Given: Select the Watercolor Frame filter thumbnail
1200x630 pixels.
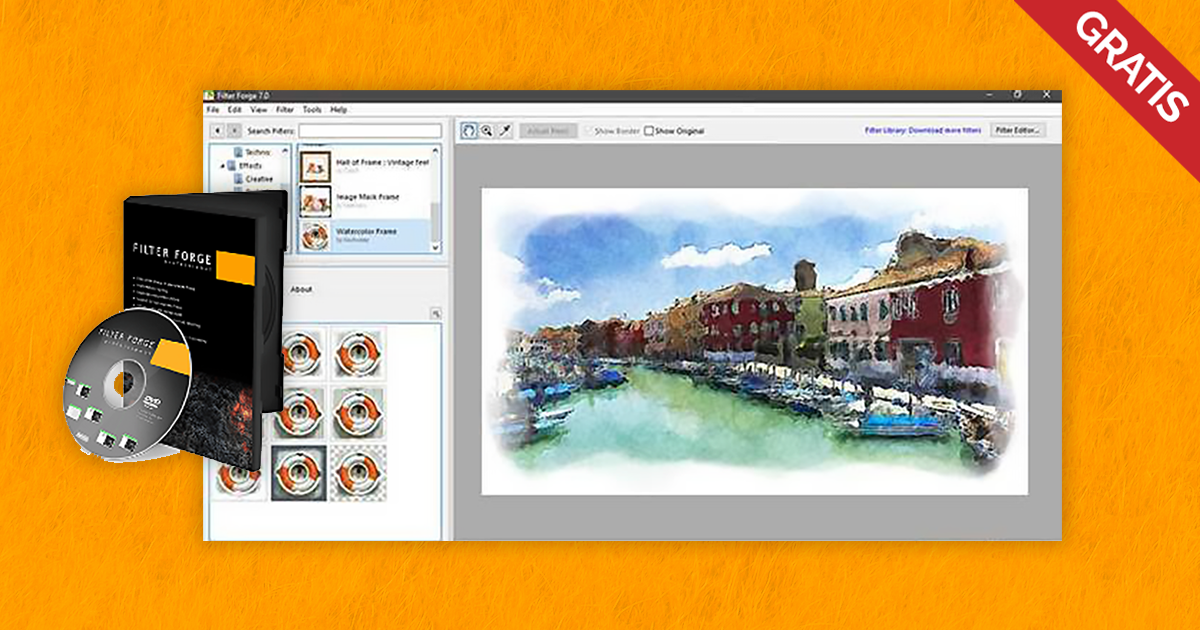Looking at the screenshot, I should pos(316,235).
